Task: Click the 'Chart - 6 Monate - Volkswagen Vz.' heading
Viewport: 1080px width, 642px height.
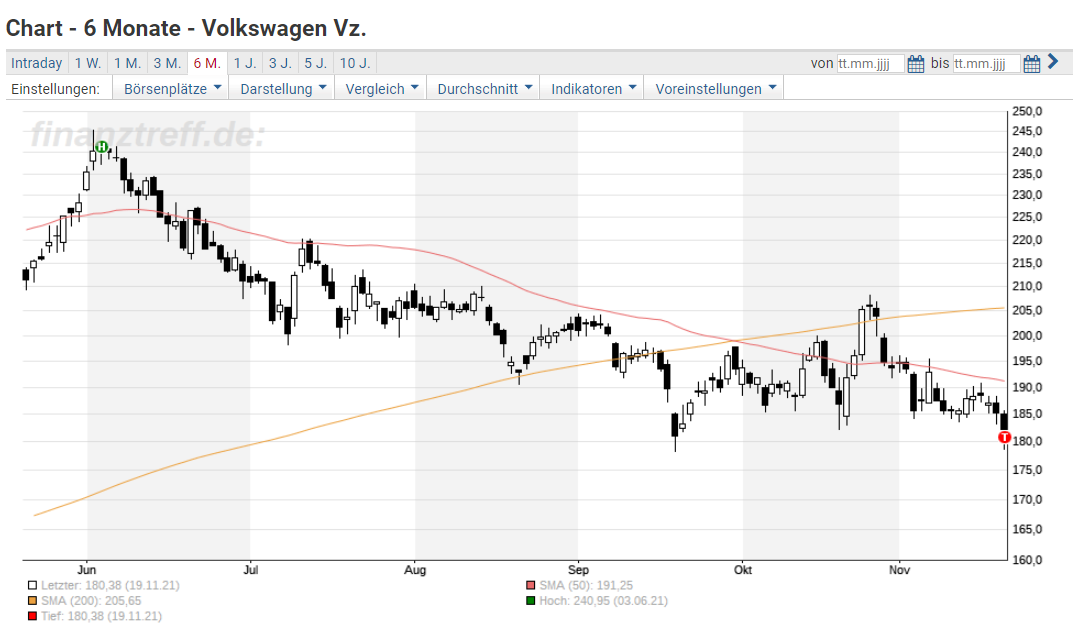Action: [186, 28]
